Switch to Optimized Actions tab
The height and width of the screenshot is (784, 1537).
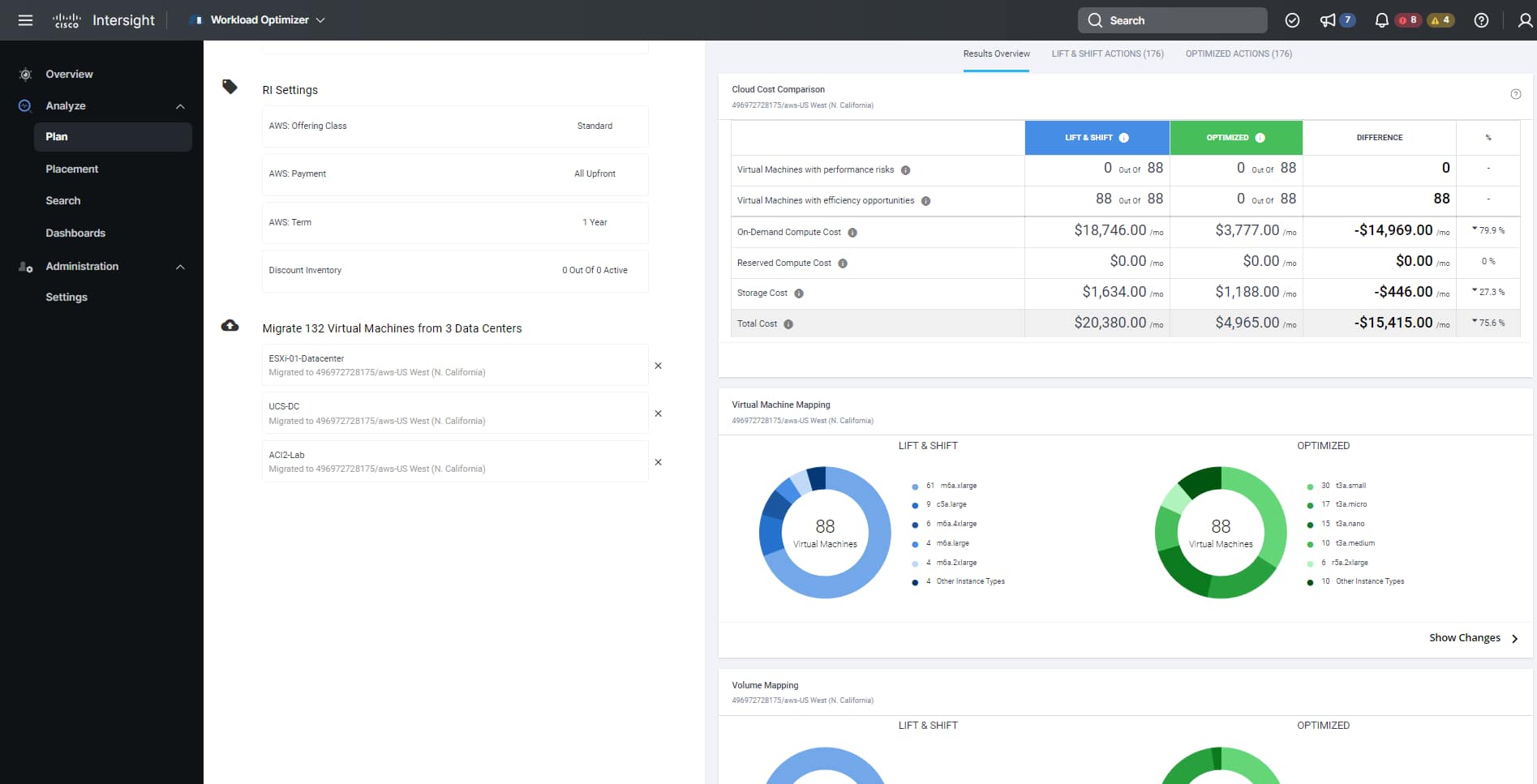point(1239,54)
